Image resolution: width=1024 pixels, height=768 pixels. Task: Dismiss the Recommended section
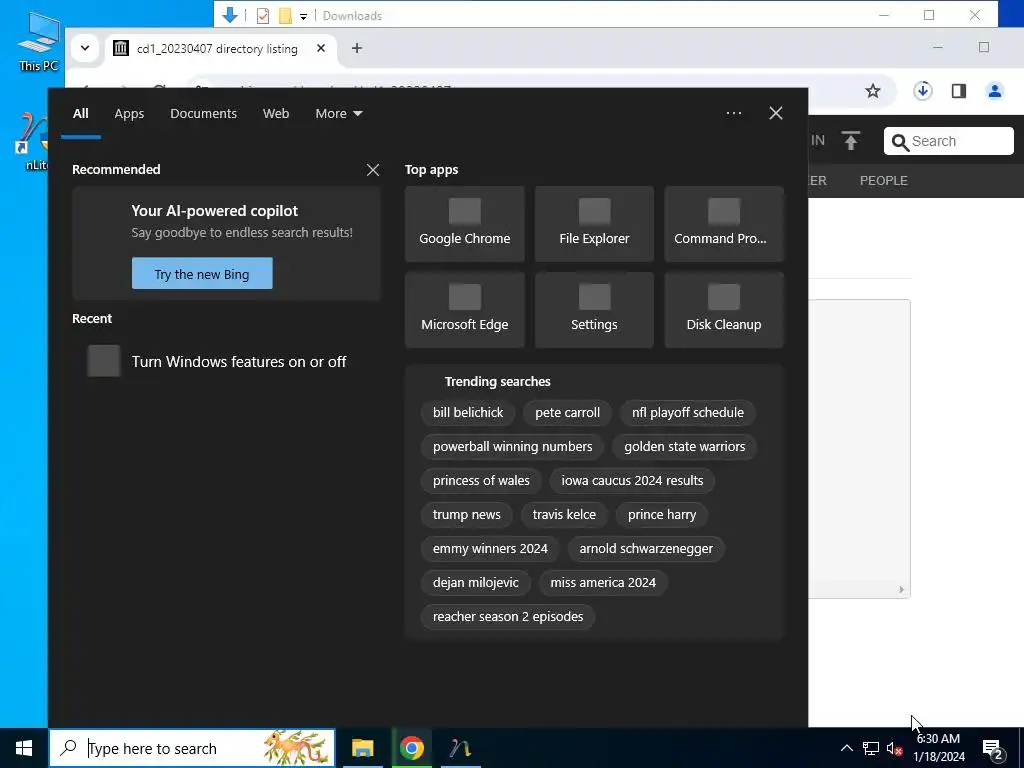point(373,170)
